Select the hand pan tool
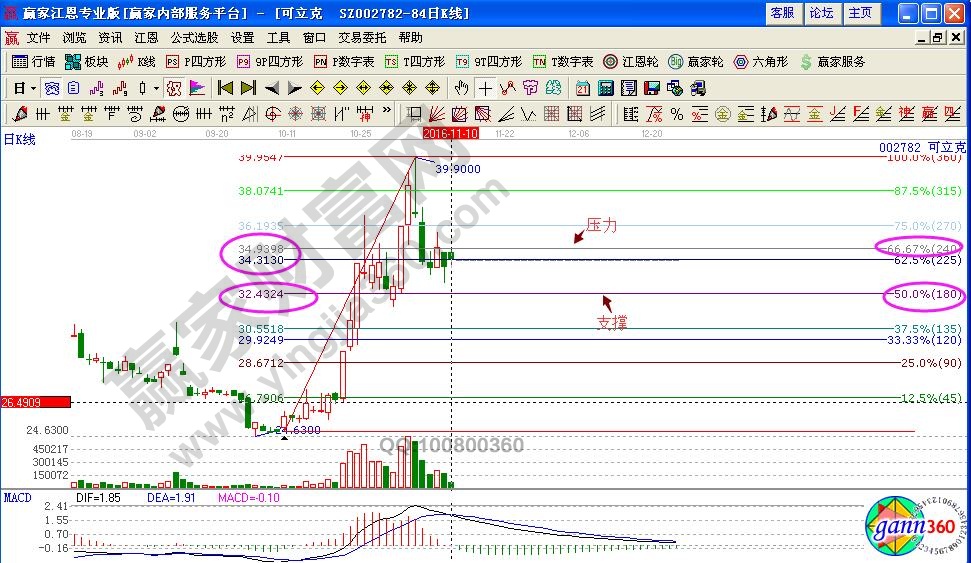The width and height of the screenshot is (971, 563). coord(462,88)
